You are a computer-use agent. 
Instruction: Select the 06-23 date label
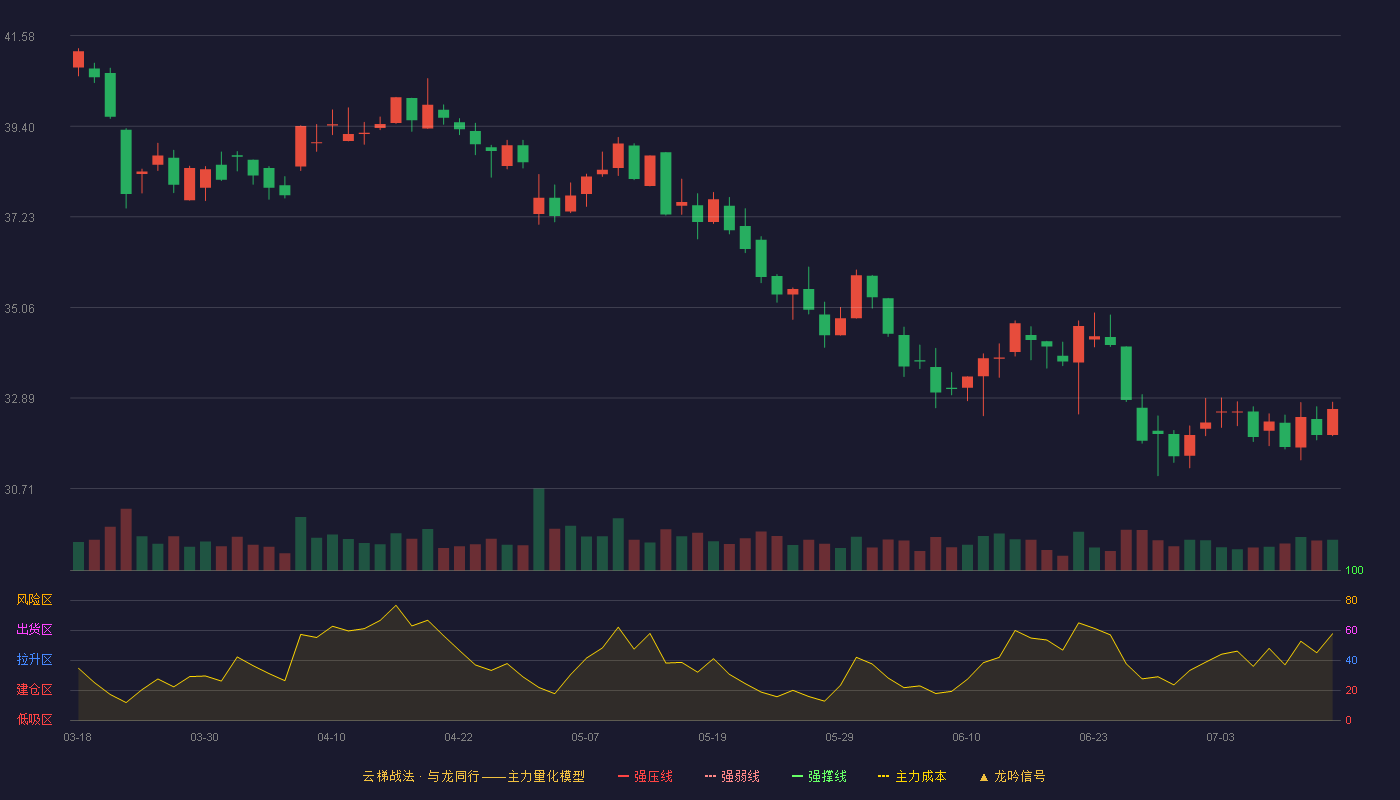coord(1093,737)
